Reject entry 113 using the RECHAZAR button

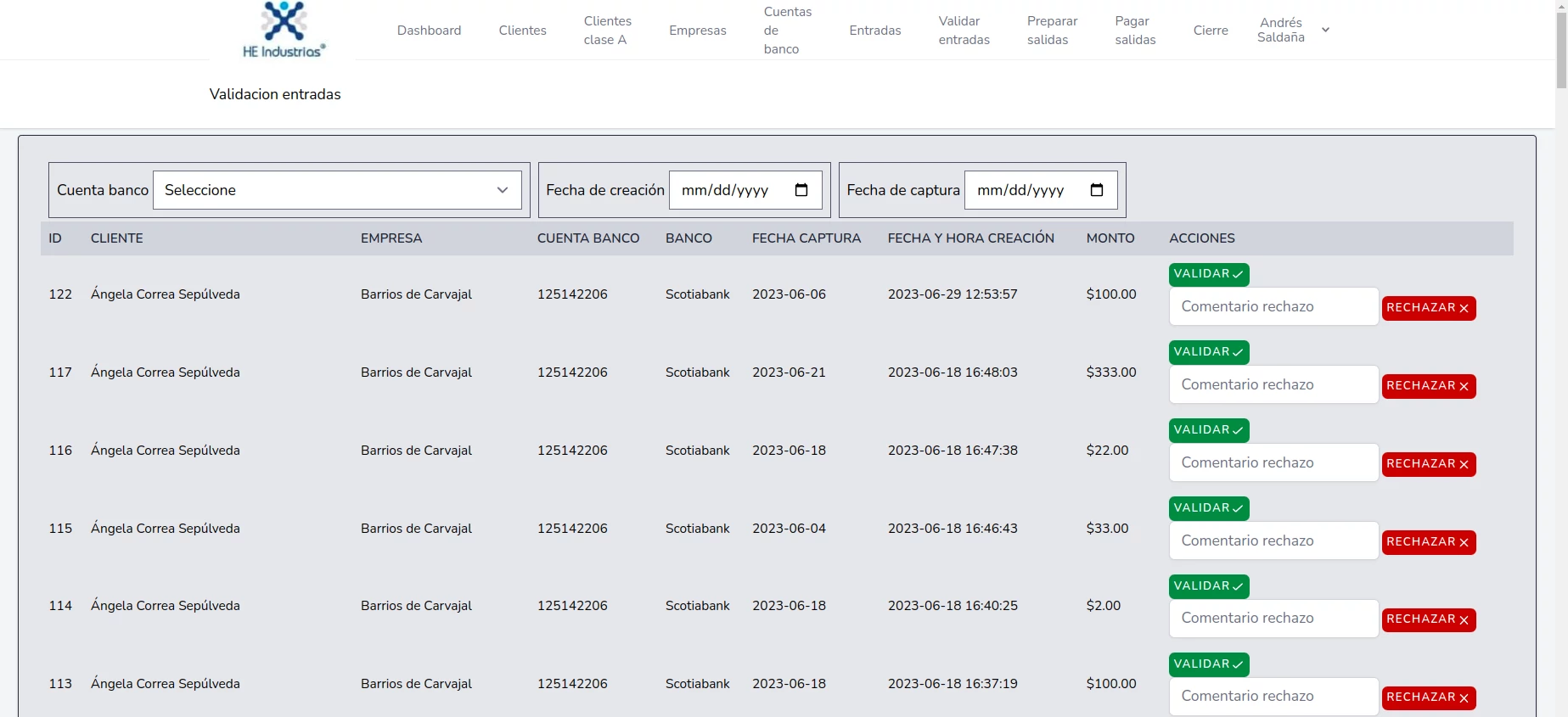(x=1428, y=697)
